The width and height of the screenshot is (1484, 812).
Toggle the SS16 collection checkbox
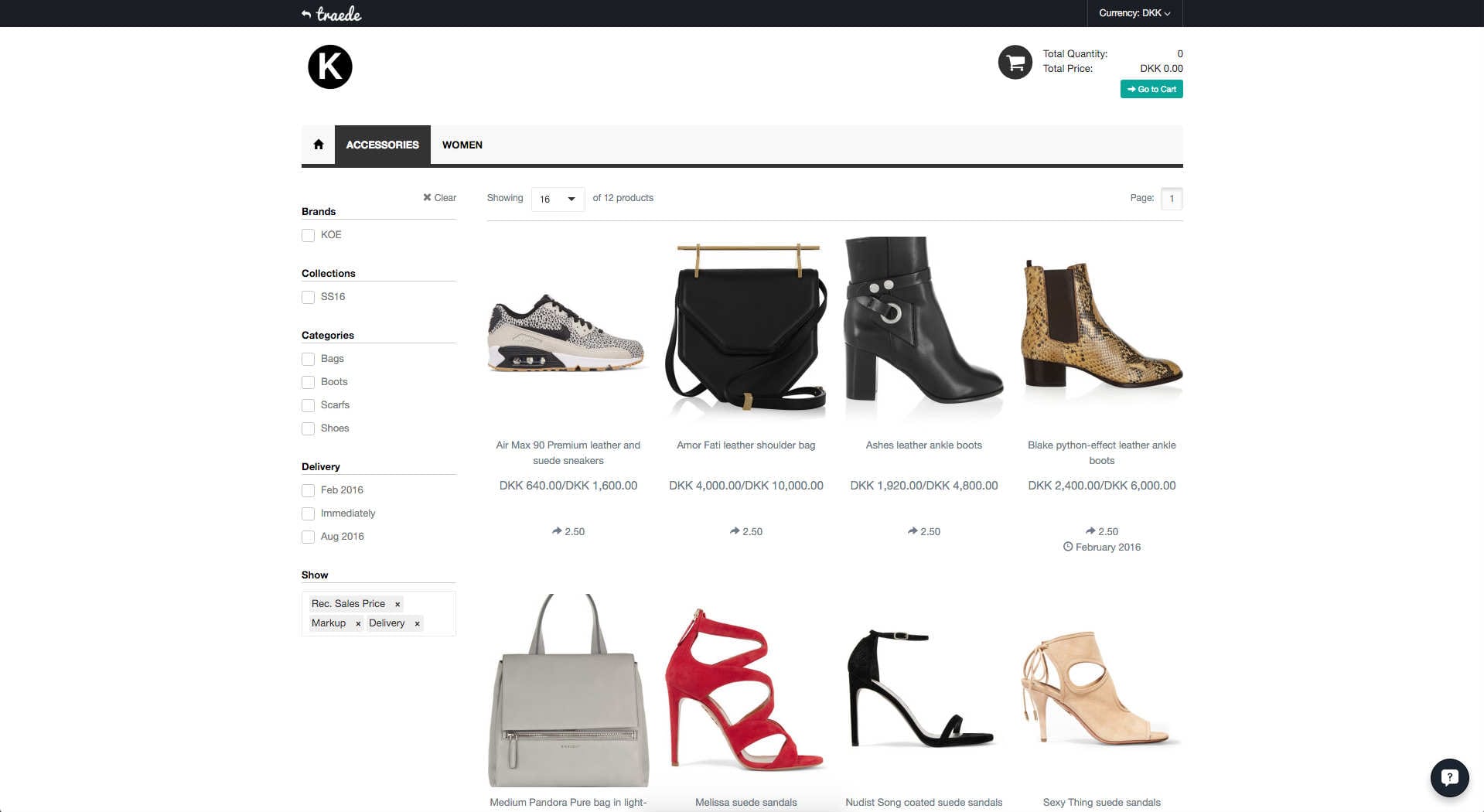click(309, 297)
